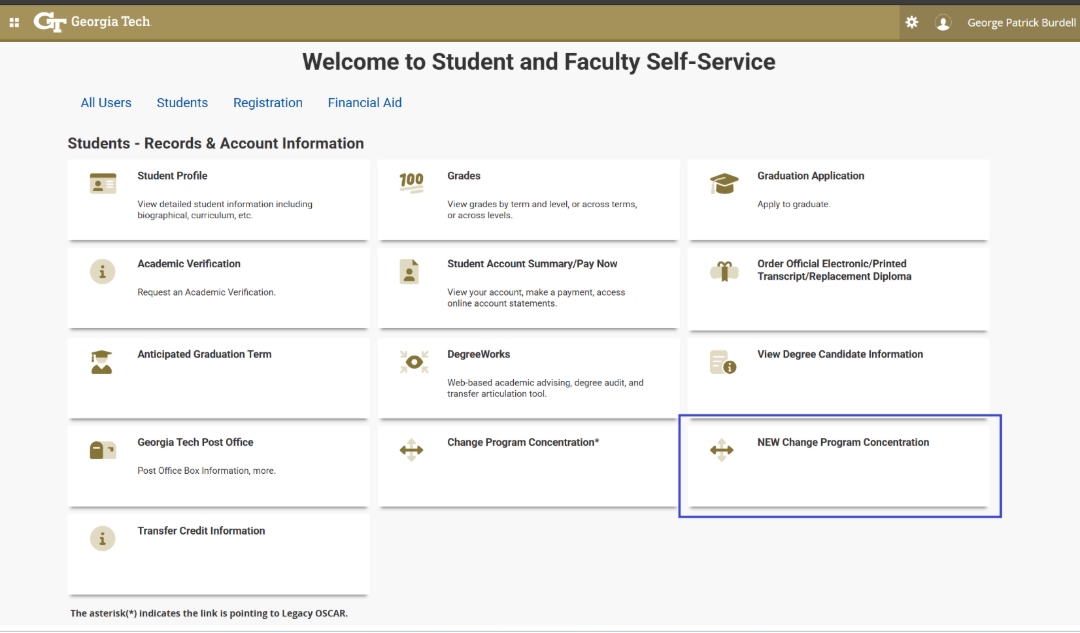Click the Transfer Credit Information info icon
This screenshot has width=1080, height=633.
click(103, 538)
